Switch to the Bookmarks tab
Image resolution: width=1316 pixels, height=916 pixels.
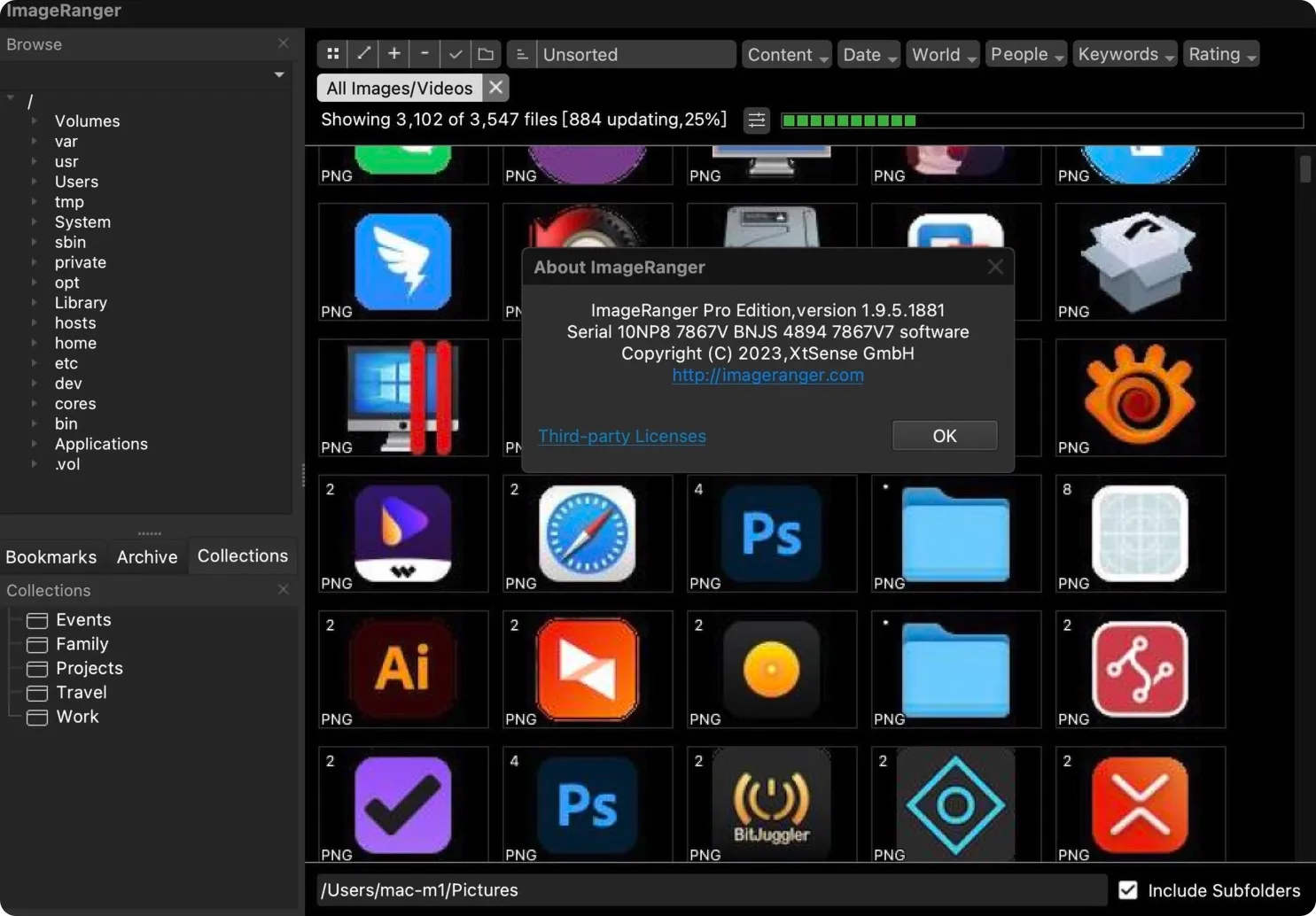(x=51, y=556)
